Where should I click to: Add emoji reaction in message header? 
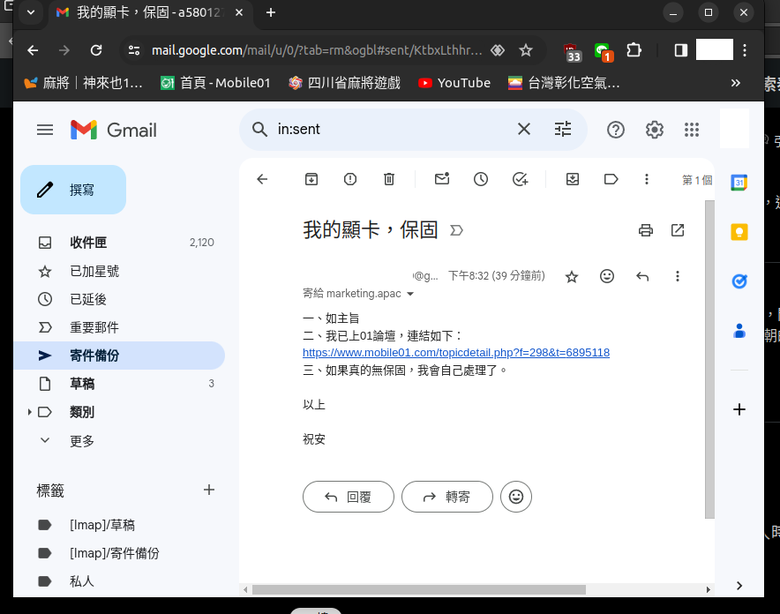point(607,276)
